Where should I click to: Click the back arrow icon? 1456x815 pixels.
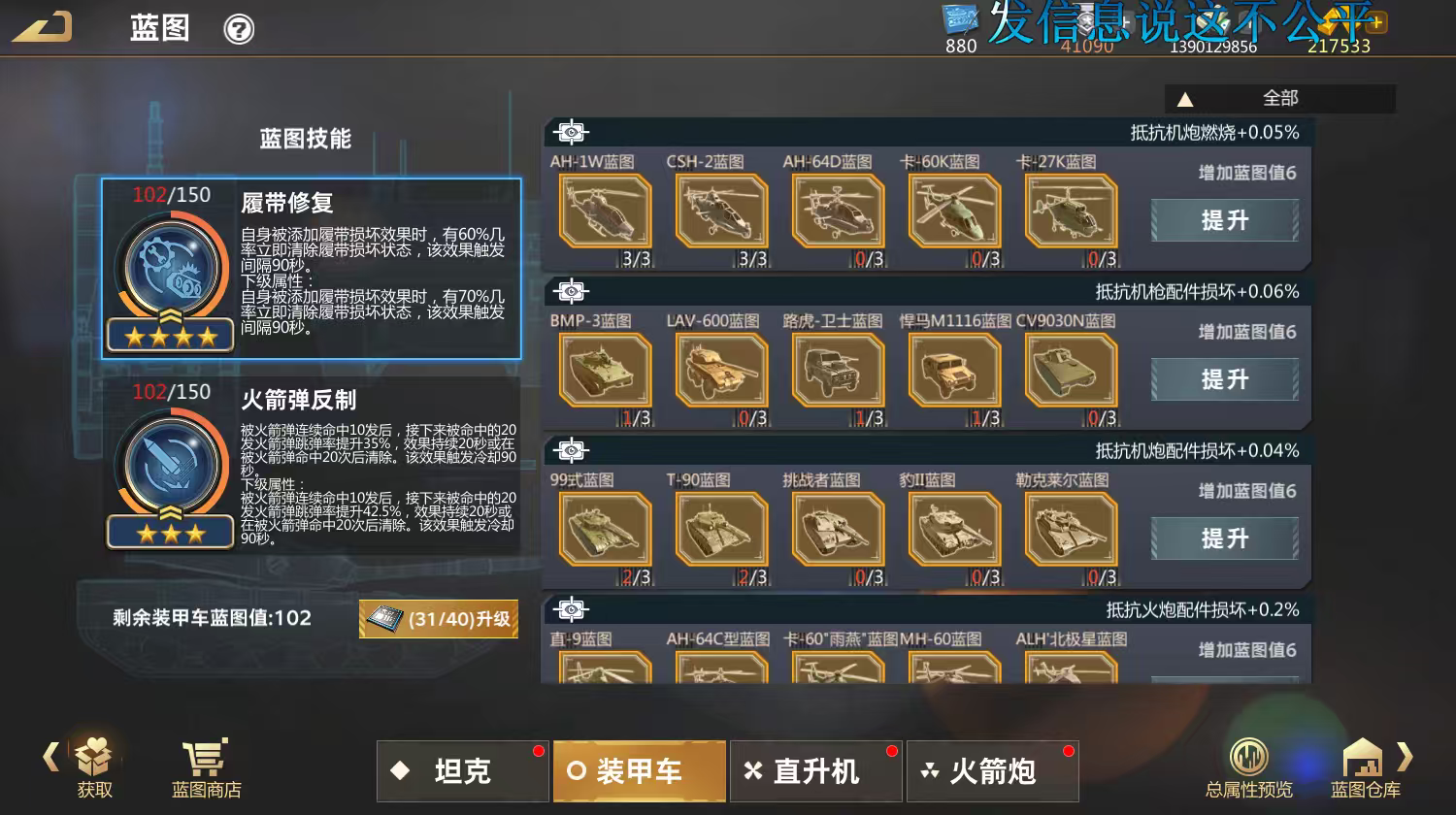click(43, 26)
